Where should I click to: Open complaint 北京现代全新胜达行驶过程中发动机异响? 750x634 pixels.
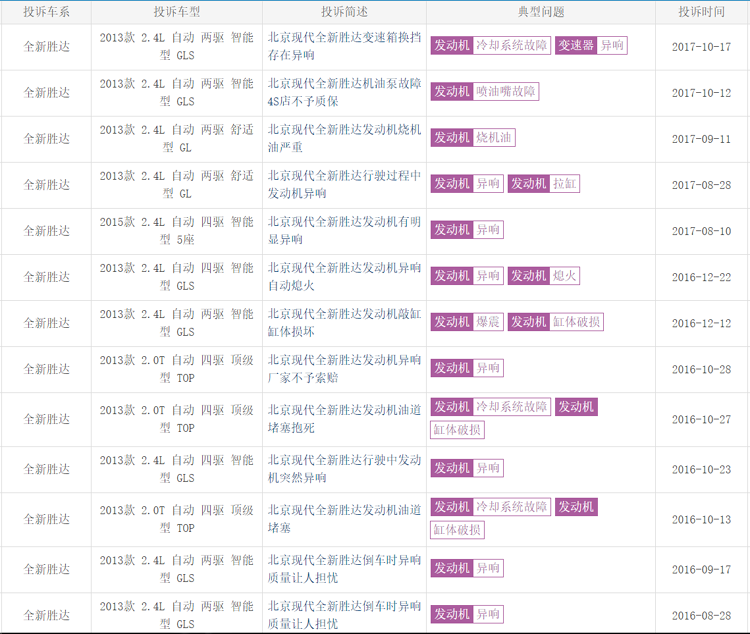(x=344, y=184)
